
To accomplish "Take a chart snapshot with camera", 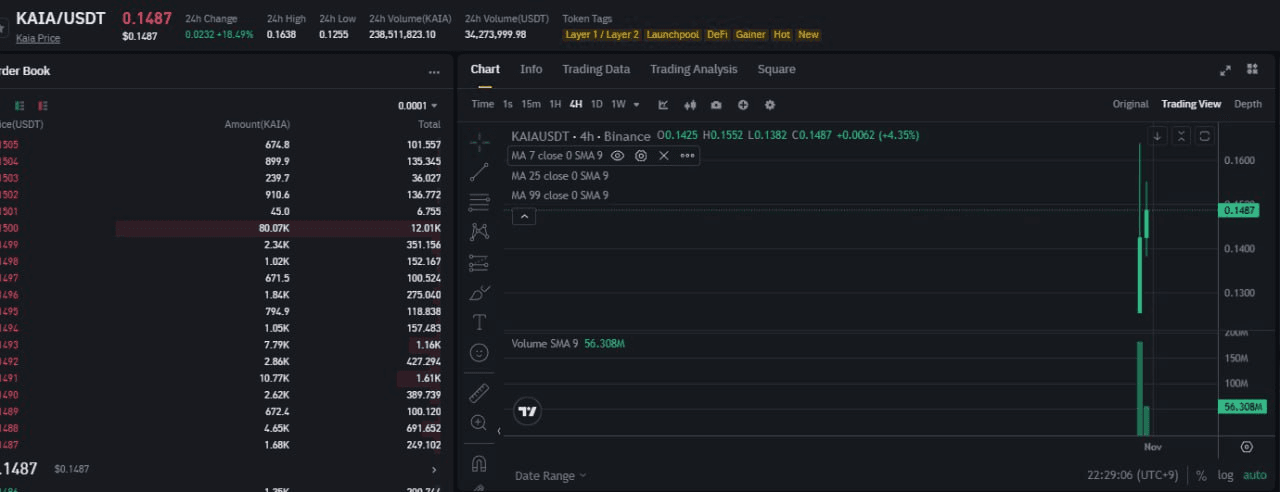I will pos(716,105).
